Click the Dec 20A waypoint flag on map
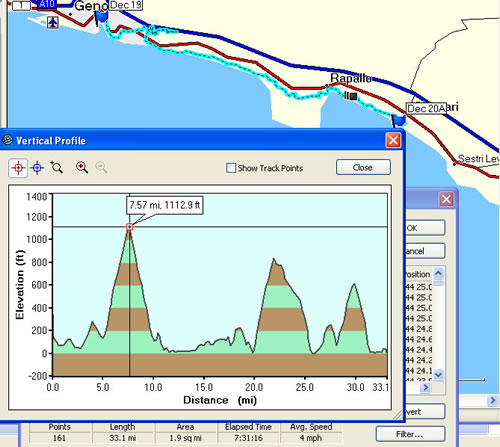500x447 pixels. pos(399,120)
